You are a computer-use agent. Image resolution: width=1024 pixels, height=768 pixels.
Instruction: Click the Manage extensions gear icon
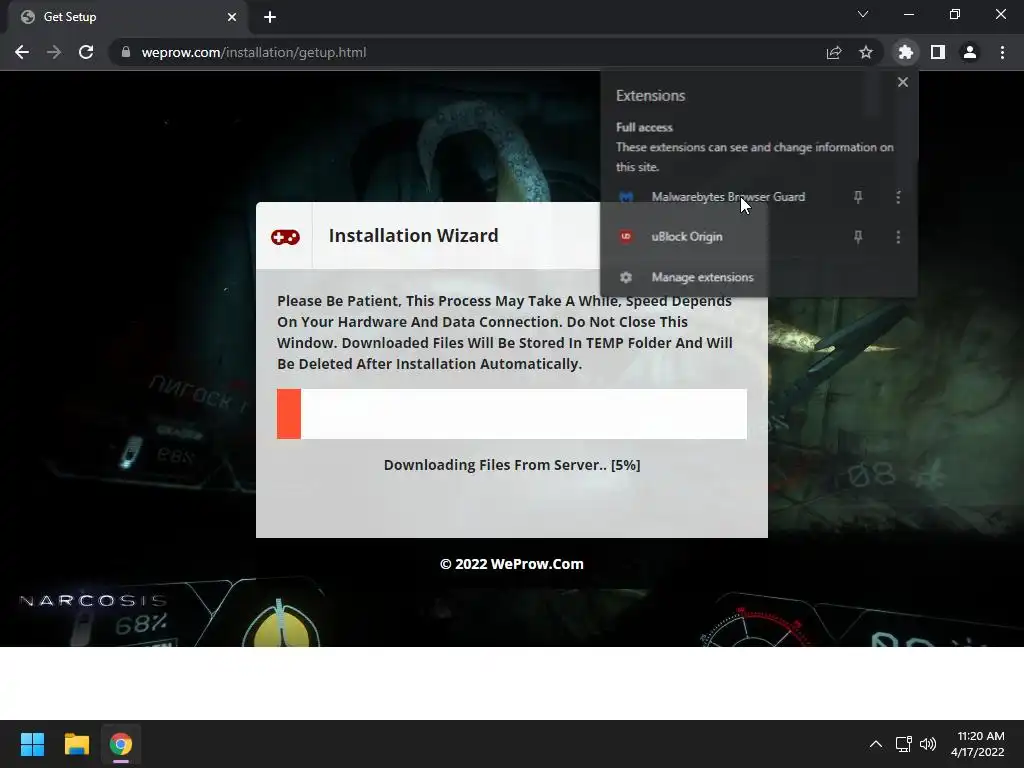626,278
